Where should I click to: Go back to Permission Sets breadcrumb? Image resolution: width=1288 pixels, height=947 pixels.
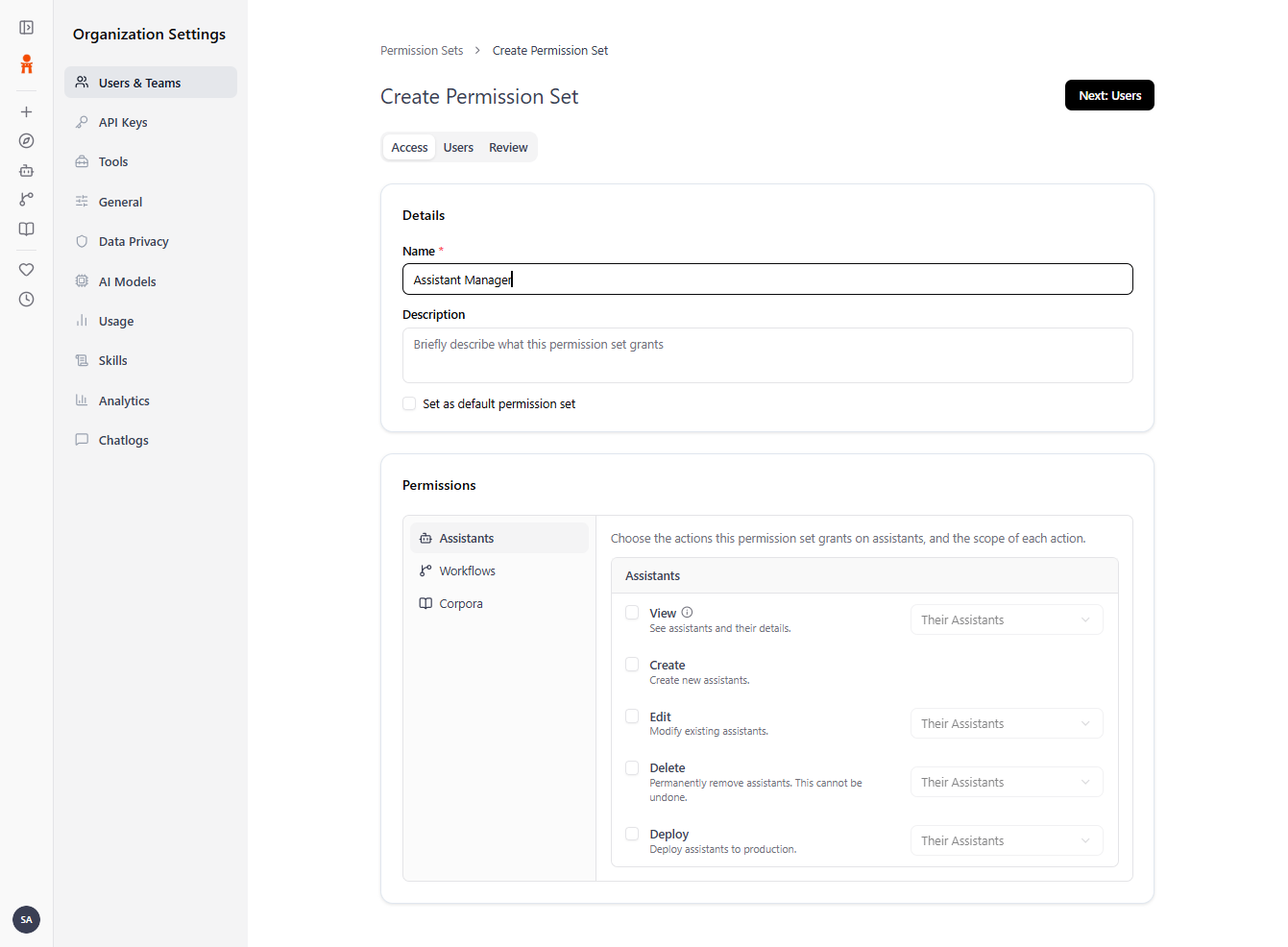click(x=422, y=50)
